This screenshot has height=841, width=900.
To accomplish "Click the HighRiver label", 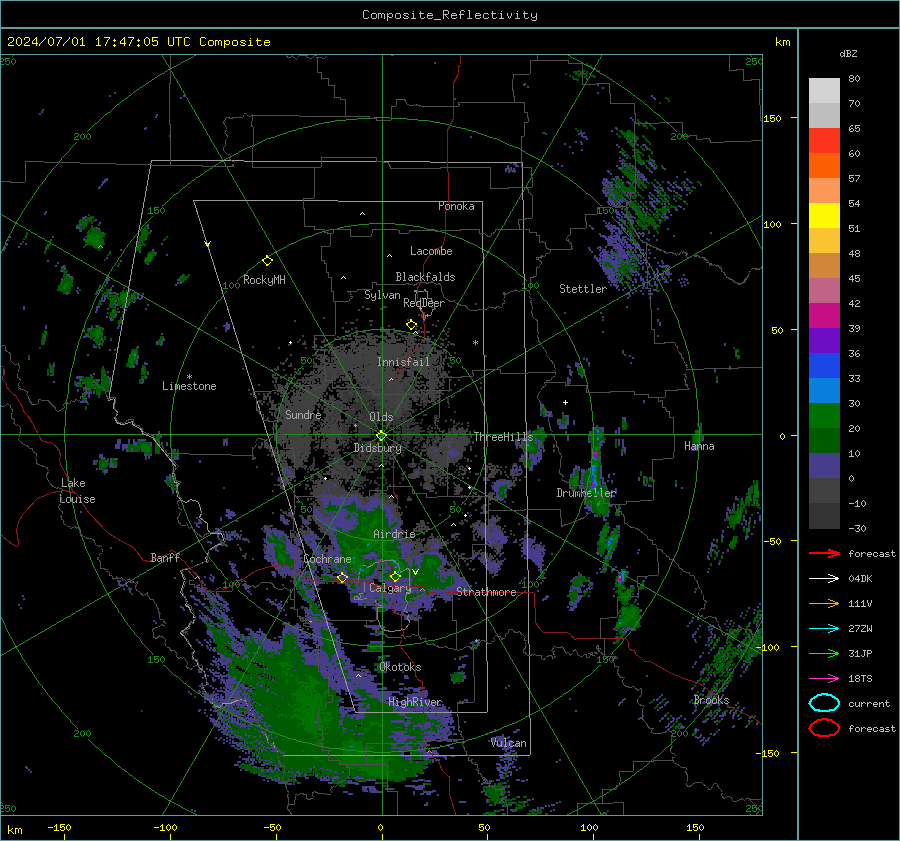I will click(x=415, y=702).
